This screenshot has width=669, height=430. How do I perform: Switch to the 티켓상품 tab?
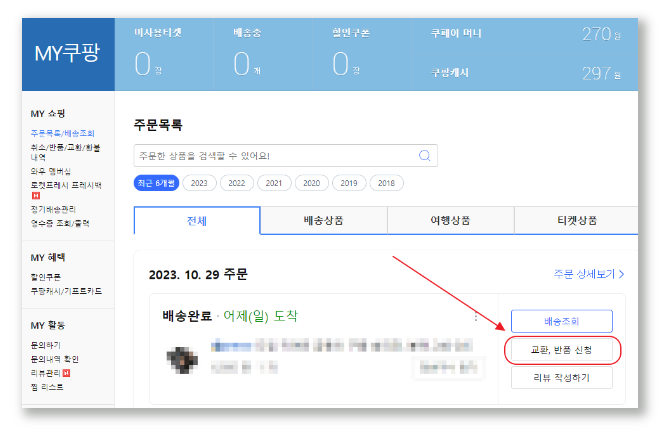(x=576, y=221)
